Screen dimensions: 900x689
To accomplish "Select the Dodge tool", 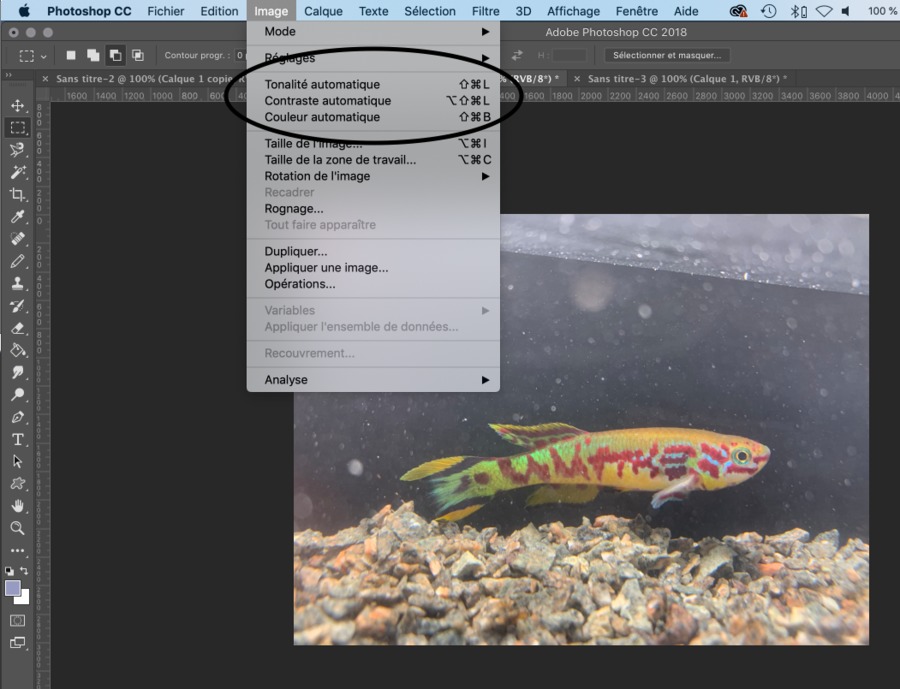I will tap(17, 395).
